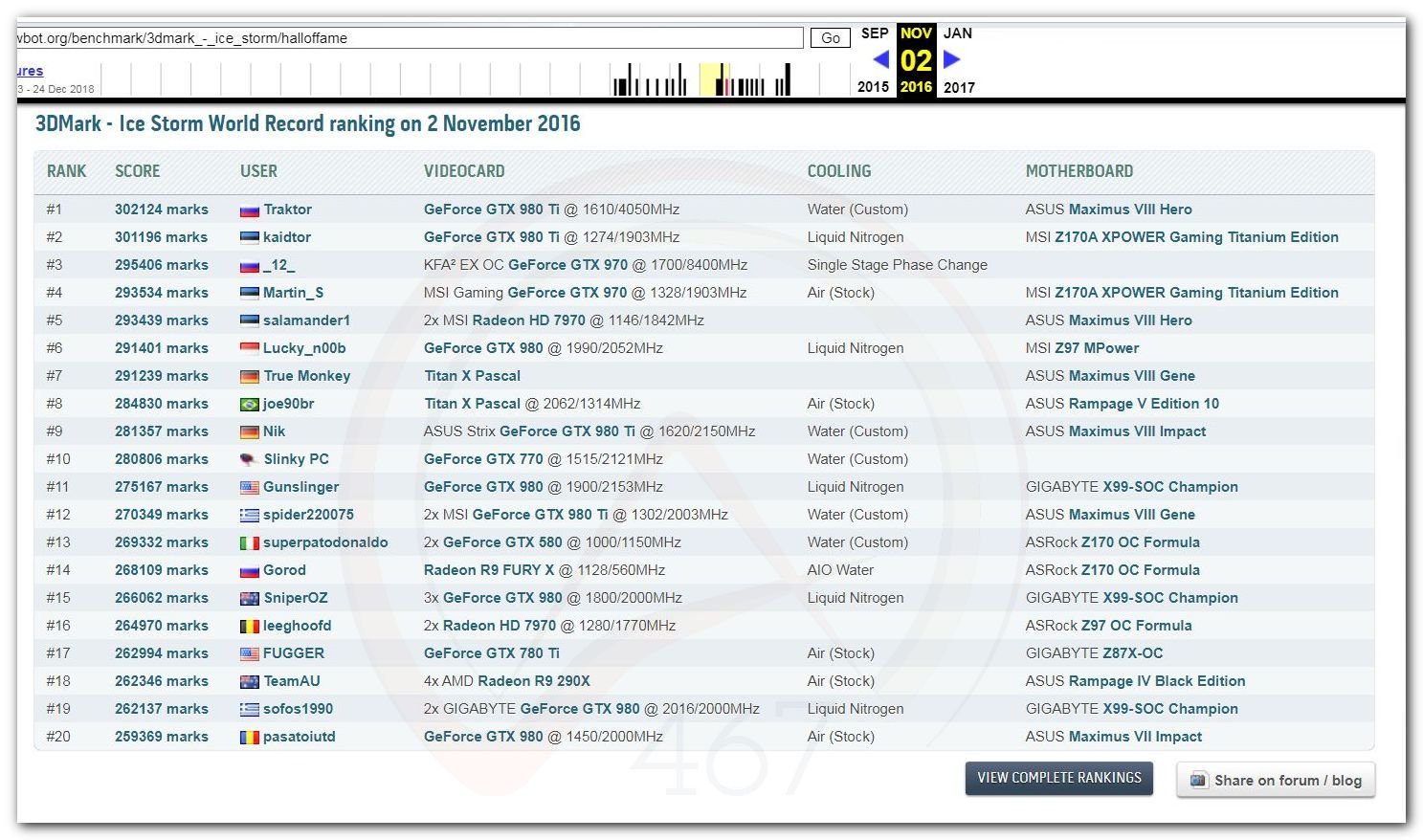Click the Australian flag next to SniperOZ

tap(250, 599)
